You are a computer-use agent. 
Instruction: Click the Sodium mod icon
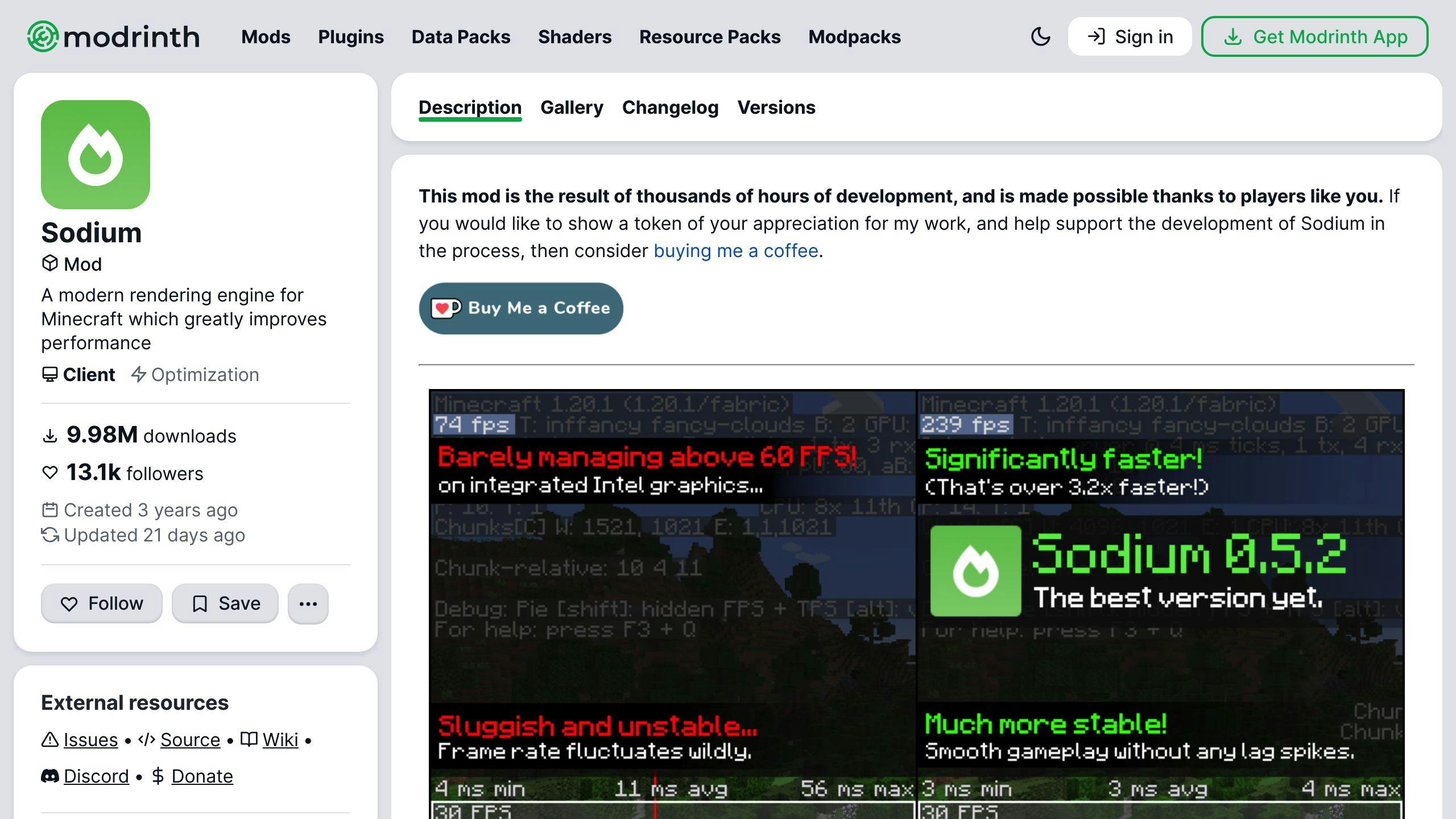coord(95,154)
